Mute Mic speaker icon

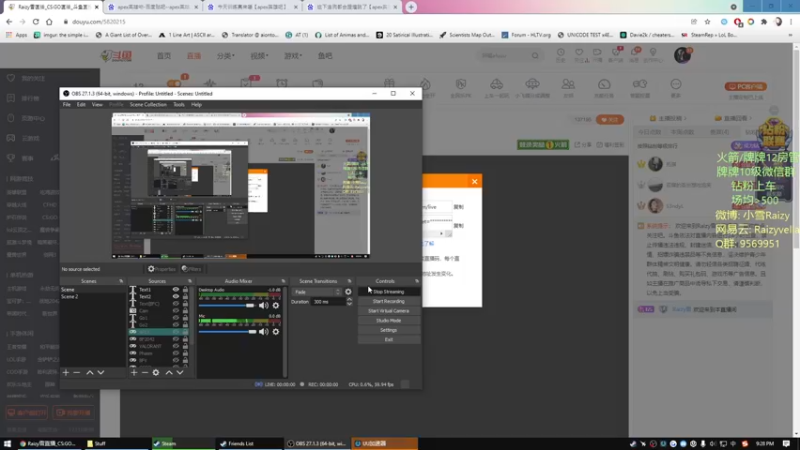pyautogui.click(x=263, y=332)
